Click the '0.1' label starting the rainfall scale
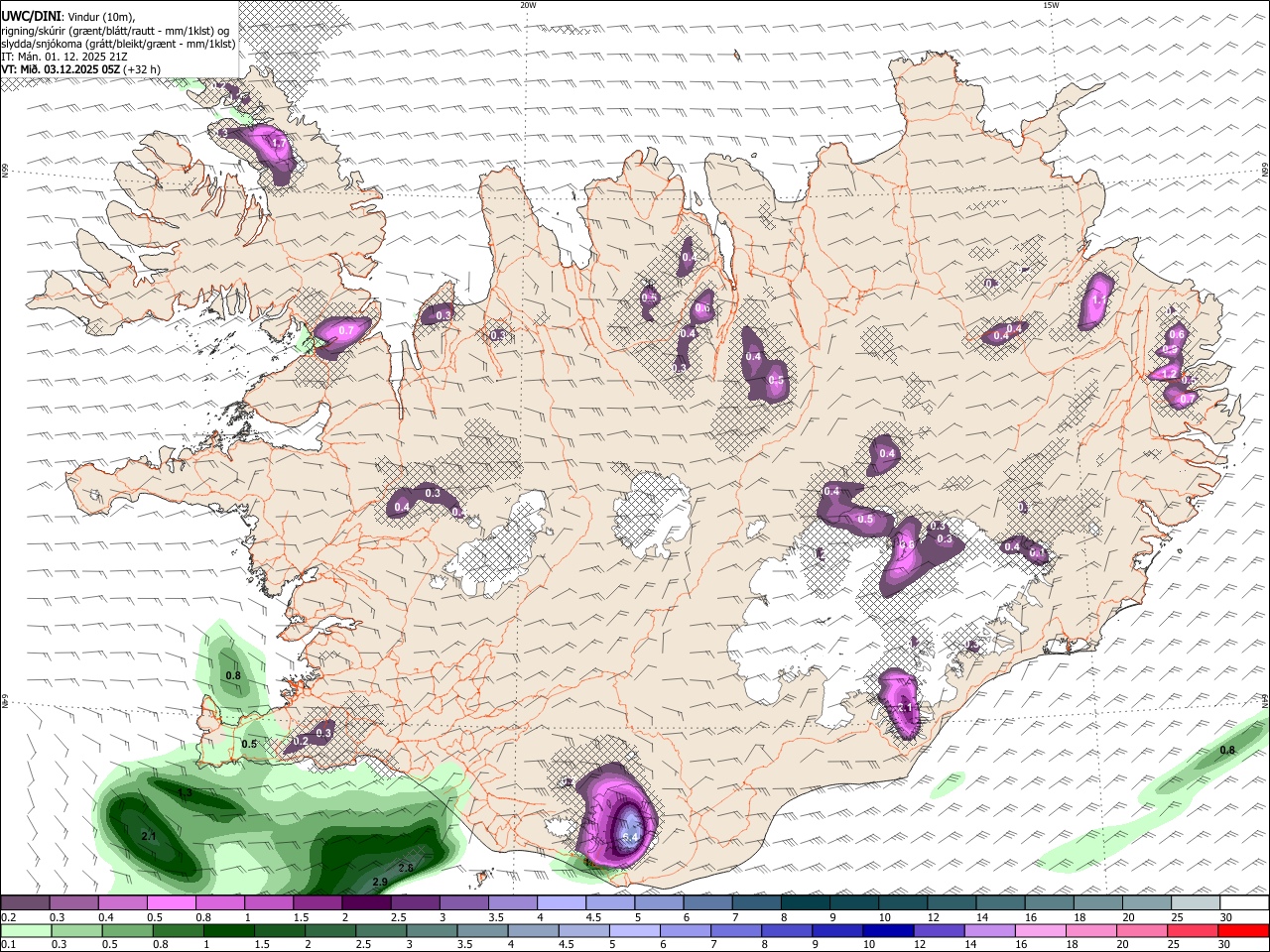Screen dimensions: 1270x952 8,945
